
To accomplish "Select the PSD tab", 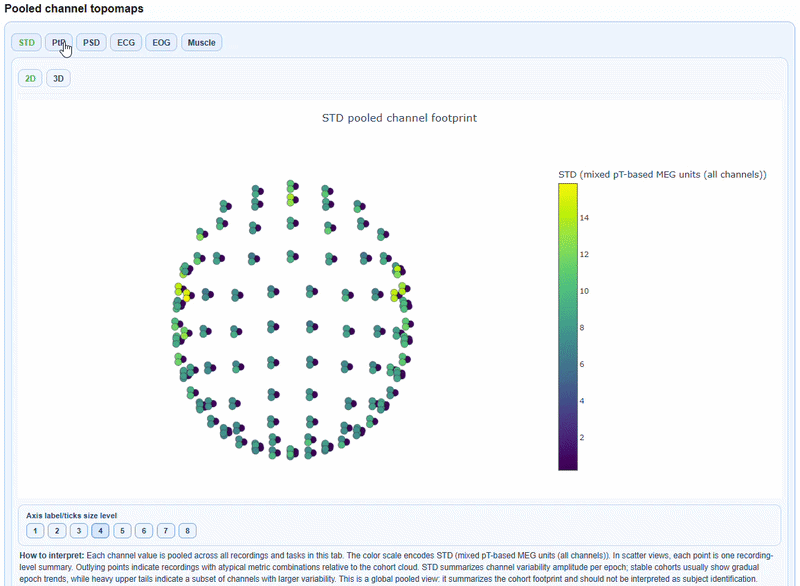I will [92, 42].
